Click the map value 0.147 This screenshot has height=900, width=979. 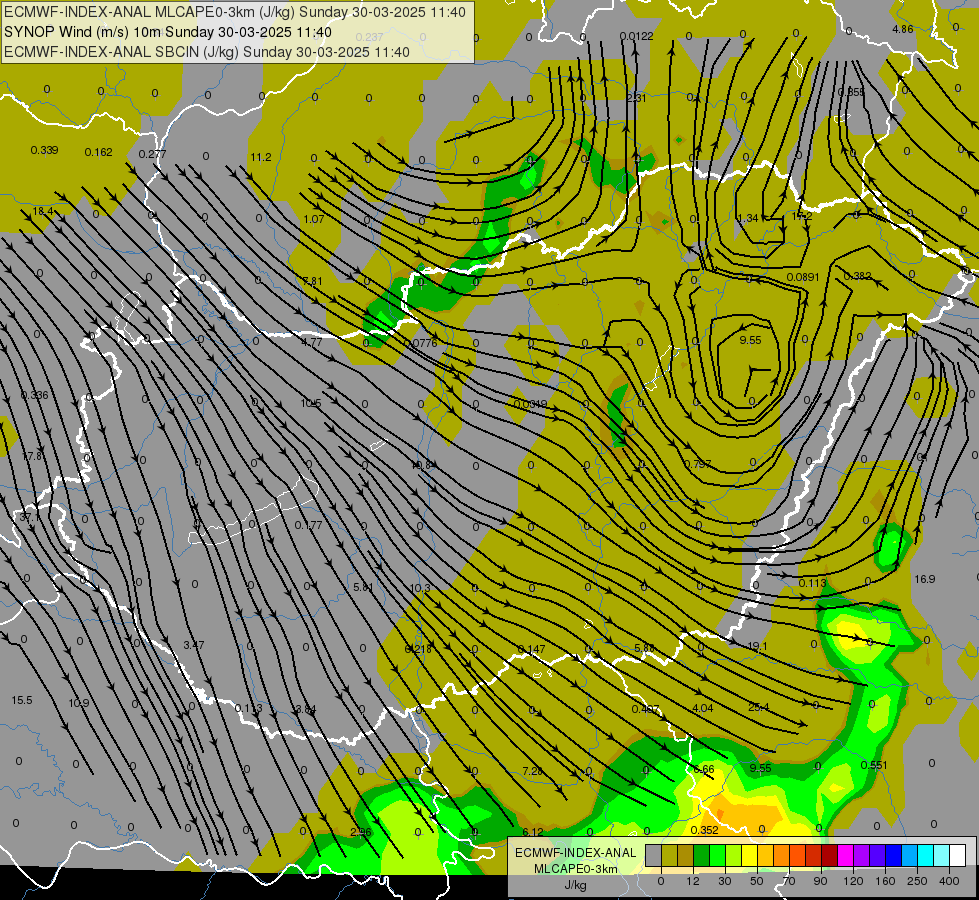click(531, 649)
